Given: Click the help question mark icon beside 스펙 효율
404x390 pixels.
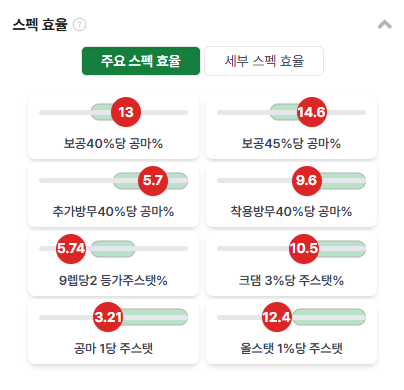Looking at the screenshot, I should click(79, 25).
